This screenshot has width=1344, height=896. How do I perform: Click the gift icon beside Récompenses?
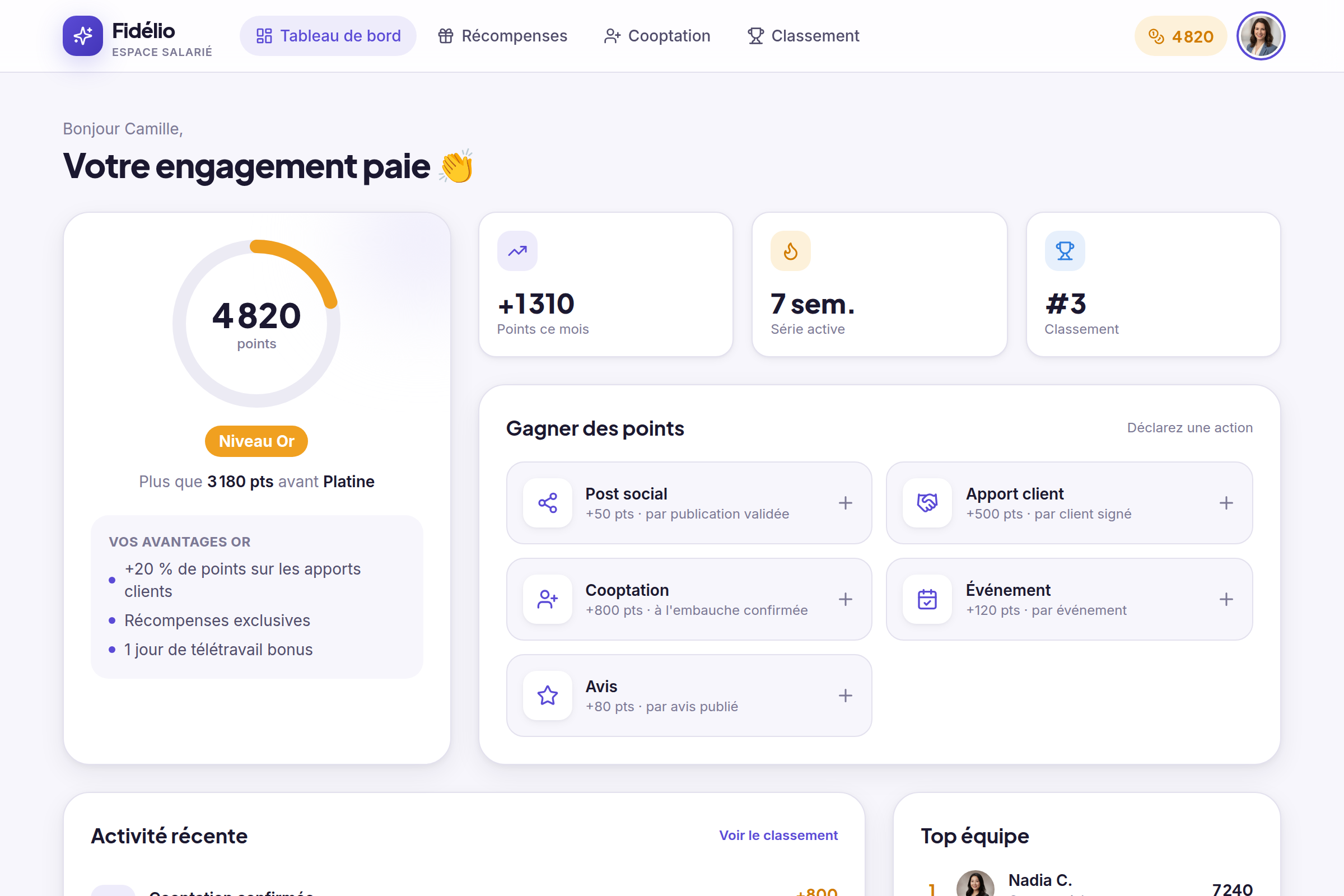(446, 36)
